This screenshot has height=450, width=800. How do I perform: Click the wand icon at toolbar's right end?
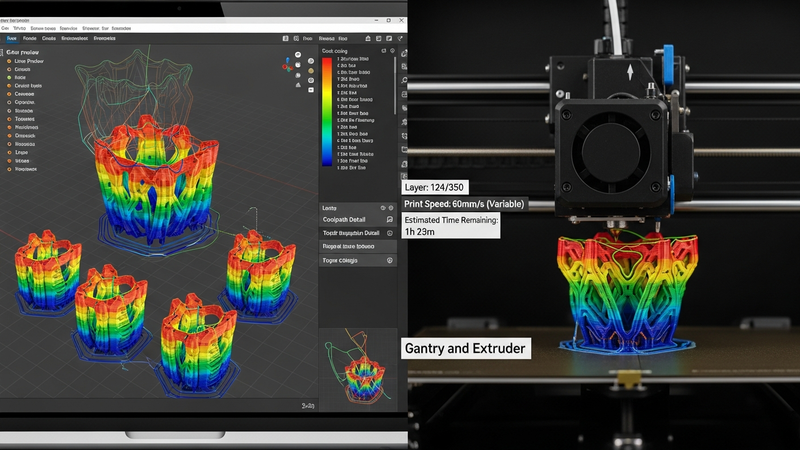coord(400,38)
